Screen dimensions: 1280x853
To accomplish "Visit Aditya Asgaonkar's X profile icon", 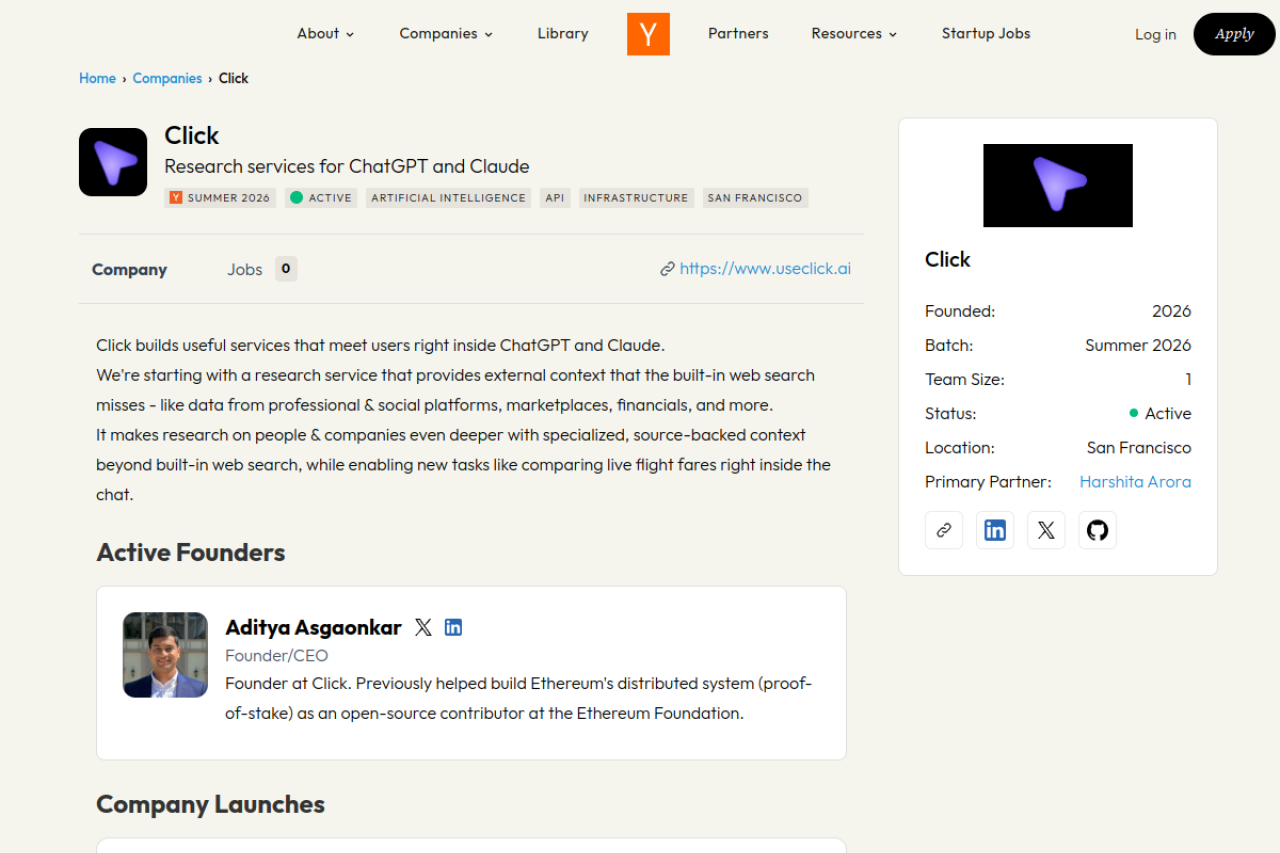I will (423, 627).
